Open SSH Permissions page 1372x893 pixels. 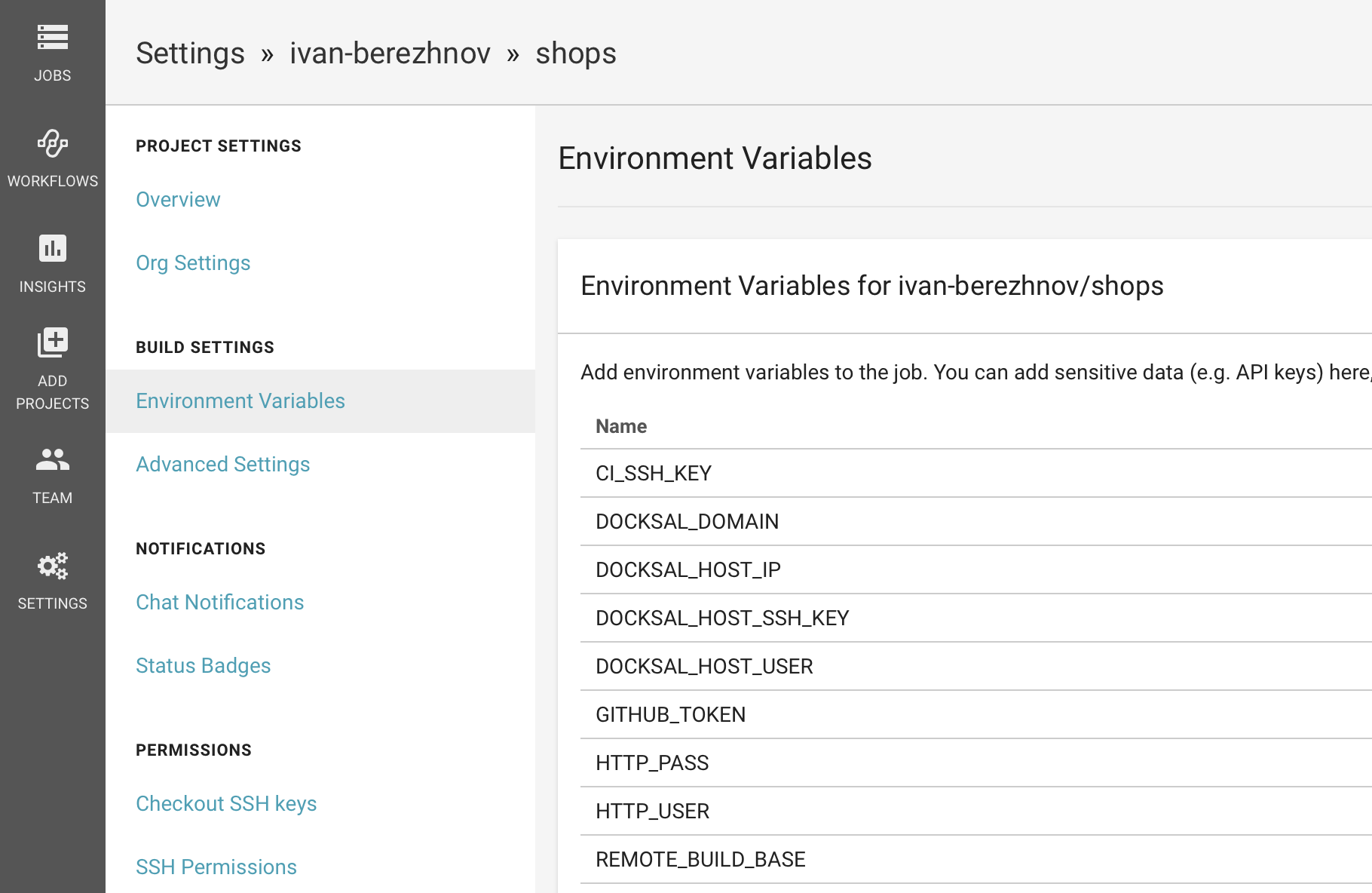click(216, 867)
